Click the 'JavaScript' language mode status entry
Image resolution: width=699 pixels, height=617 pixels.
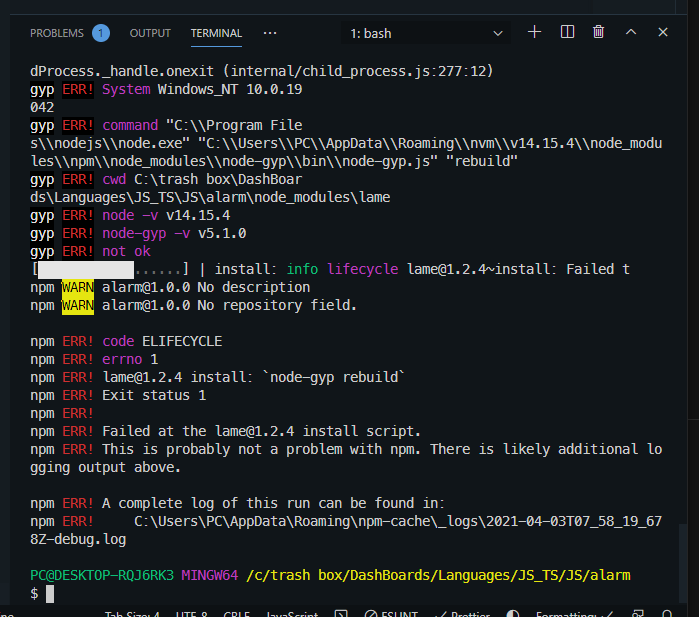pyautogui.click(x=292, y=614)
